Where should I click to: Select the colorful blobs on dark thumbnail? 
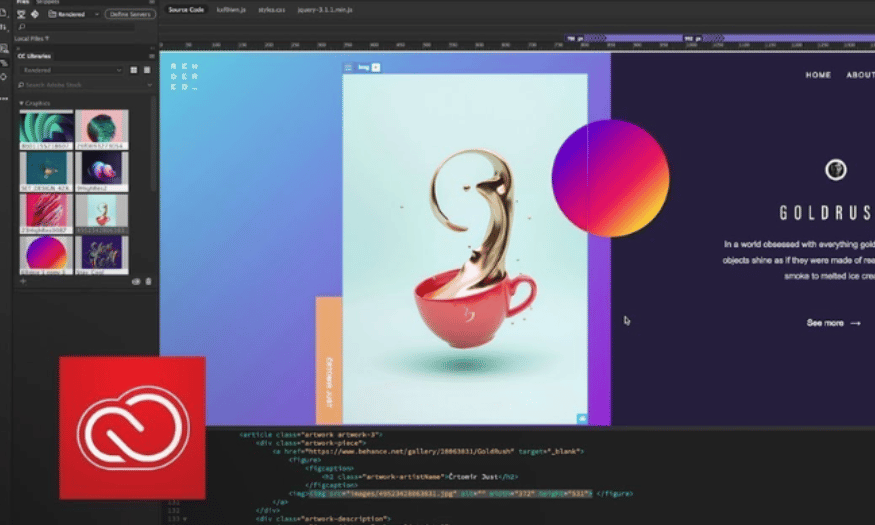(x=102, y=172)
